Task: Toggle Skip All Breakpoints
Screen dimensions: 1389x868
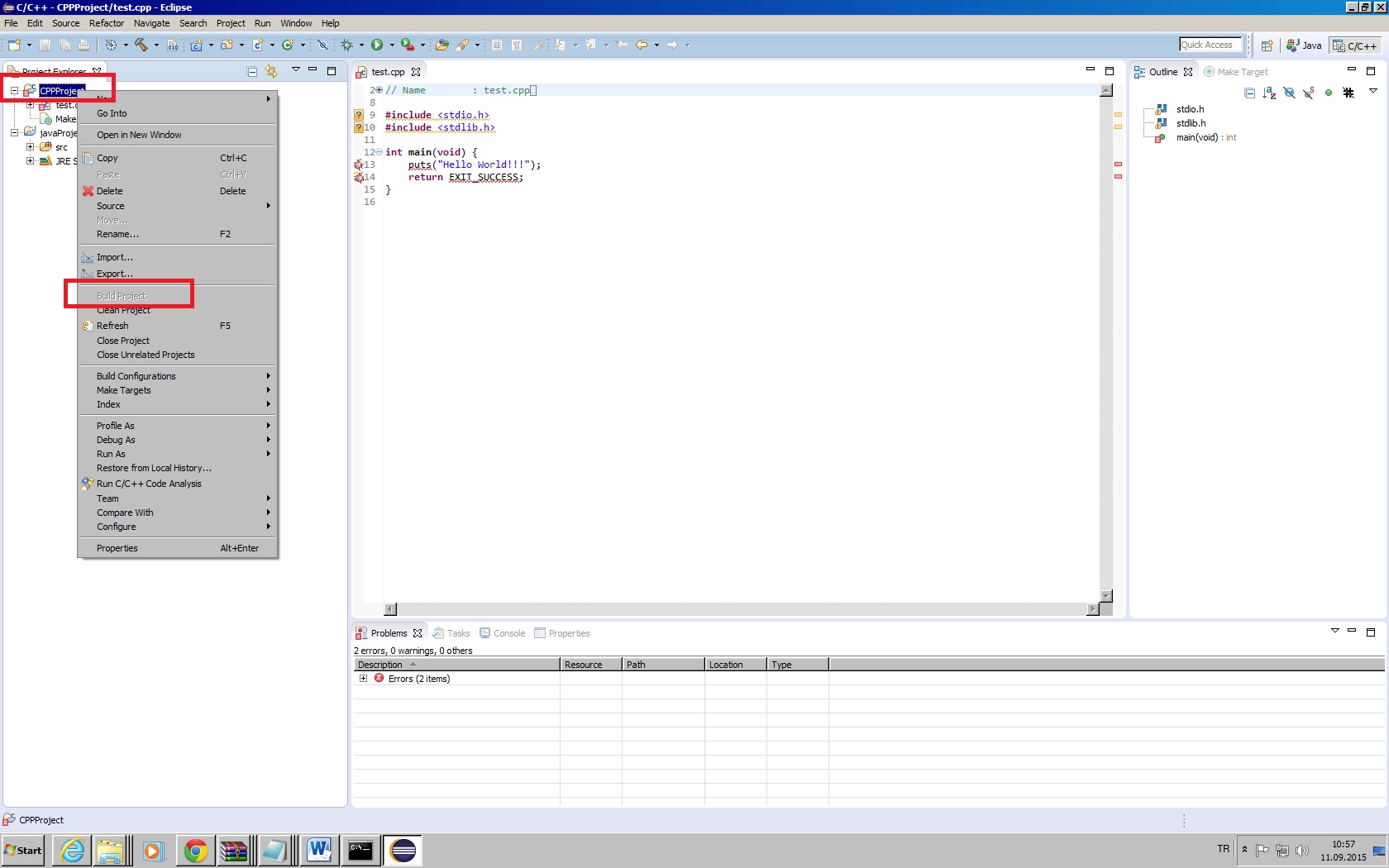Action: (322, 45)
